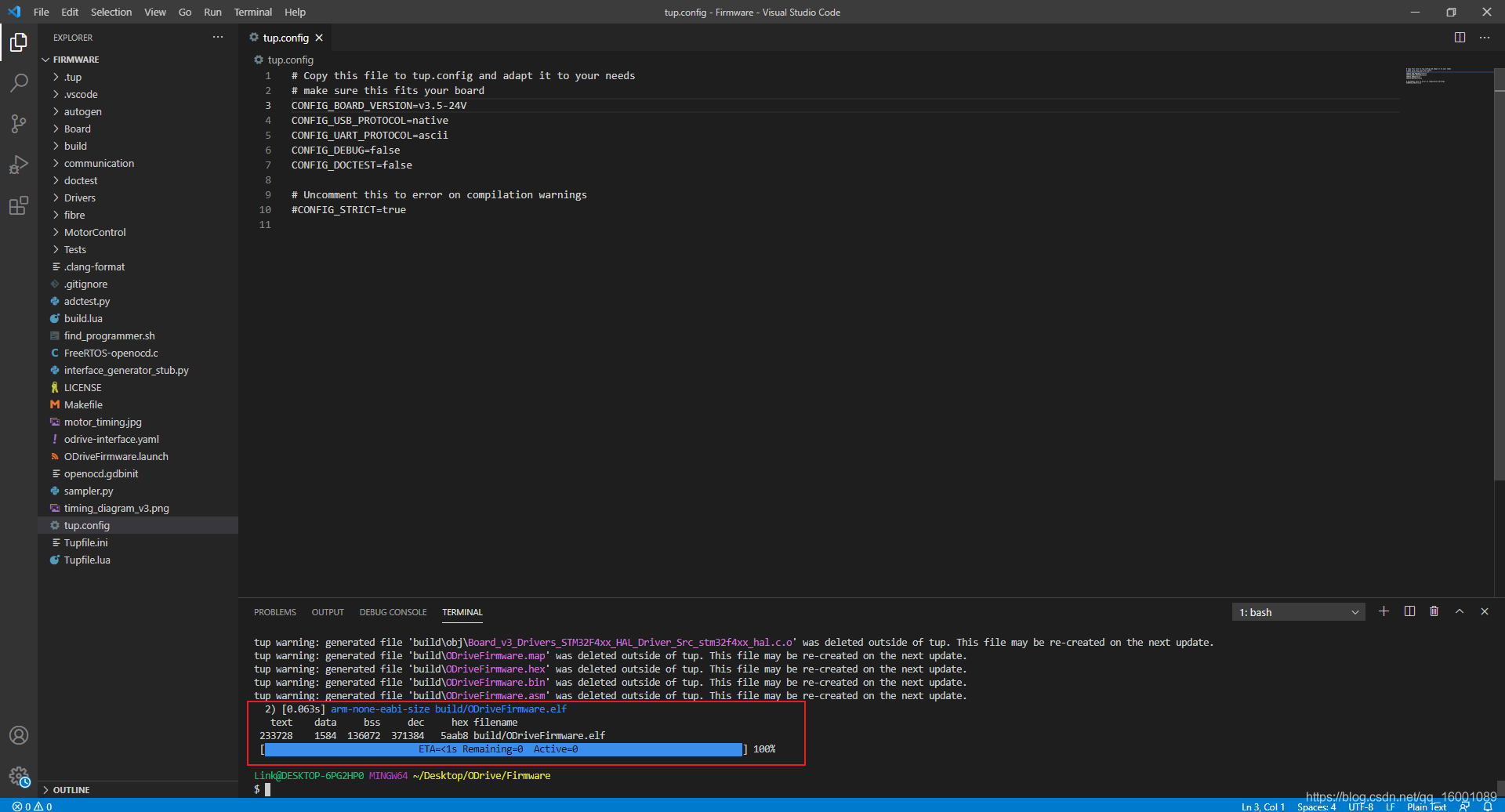Open the Extensions view icon
This screenshot has height=812, width=1505.
[x=19, y=205]
